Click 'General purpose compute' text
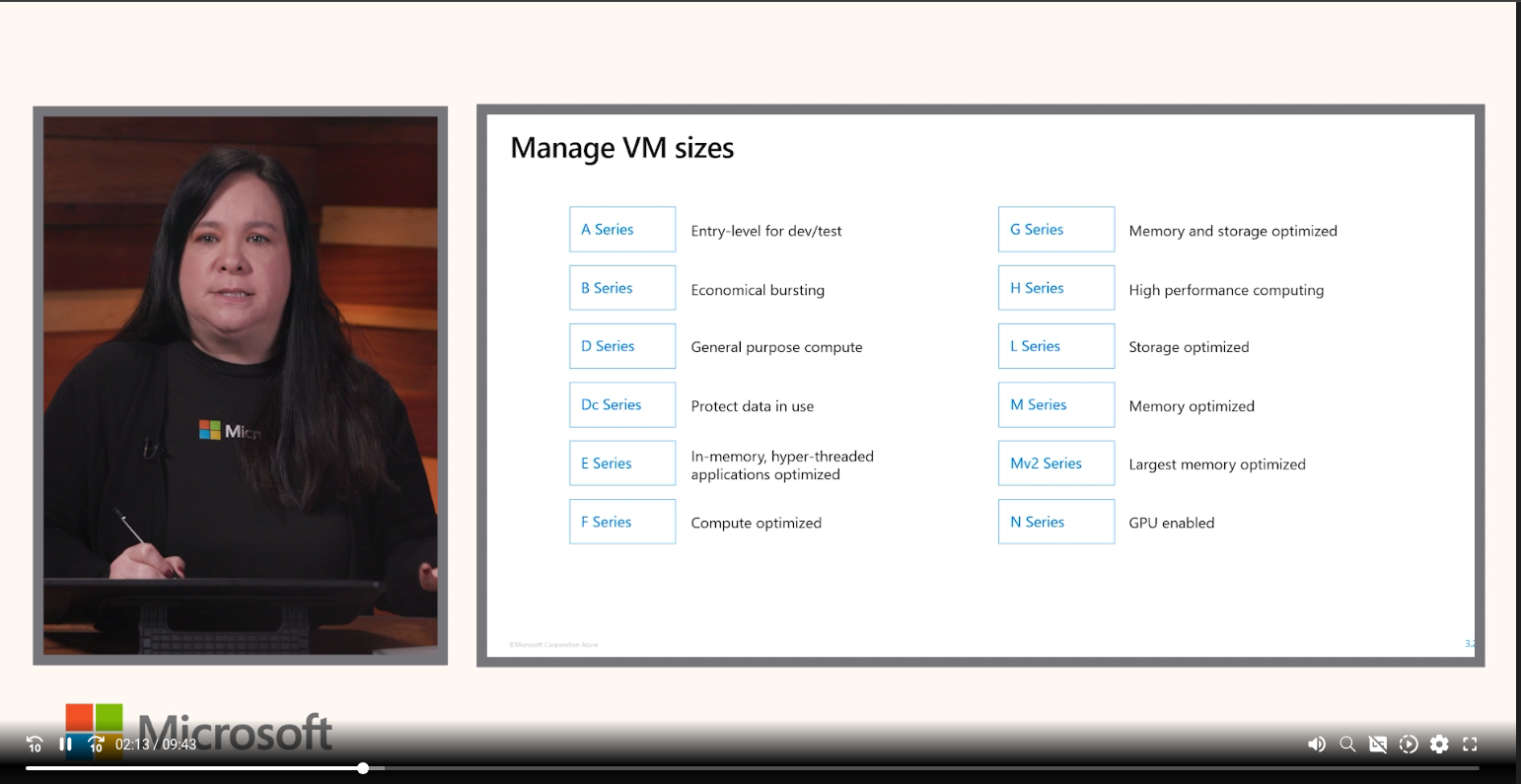 776,347
